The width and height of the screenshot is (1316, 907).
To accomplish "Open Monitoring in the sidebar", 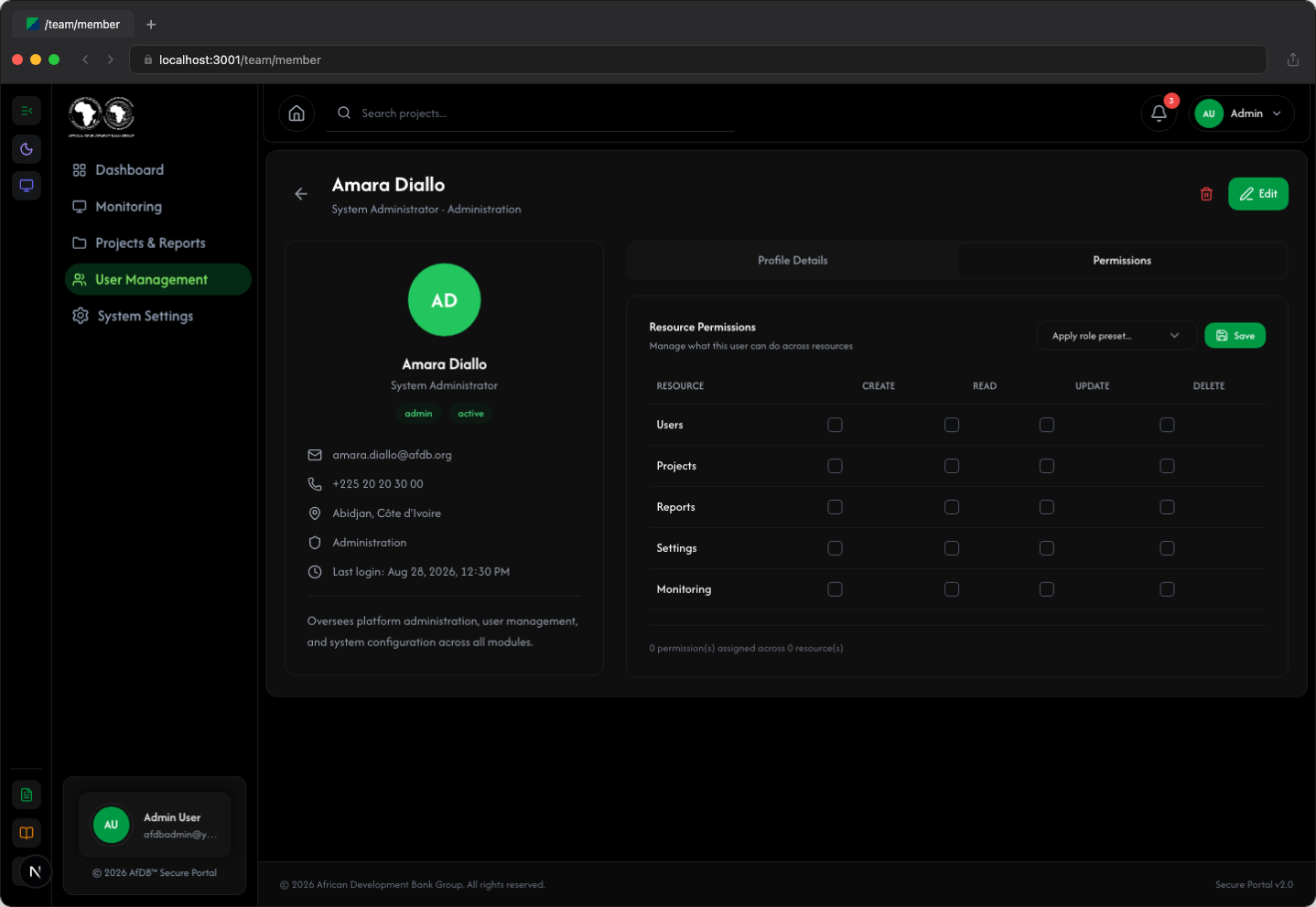I will point(158,207).
